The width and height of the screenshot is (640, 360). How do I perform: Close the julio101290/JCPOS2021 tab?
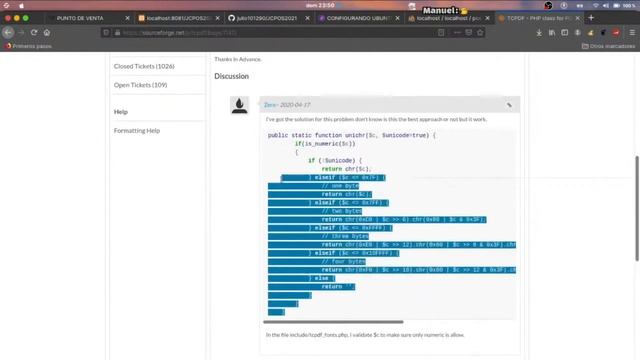(307, 18)
